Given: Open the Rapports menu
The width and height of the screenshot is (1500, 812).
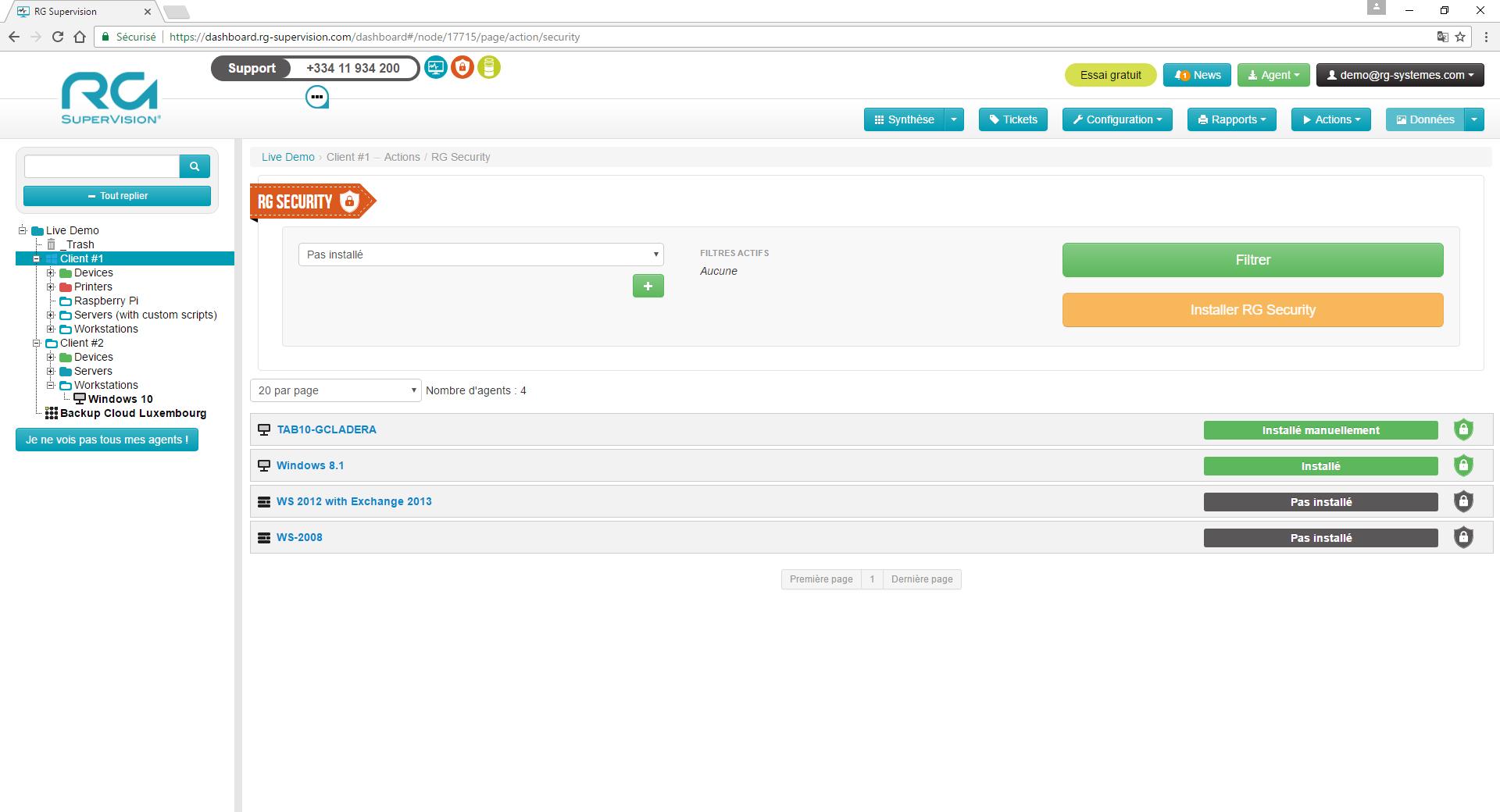Looking at the screenshot, I should pyautogui.click(x=1232, y=119).
